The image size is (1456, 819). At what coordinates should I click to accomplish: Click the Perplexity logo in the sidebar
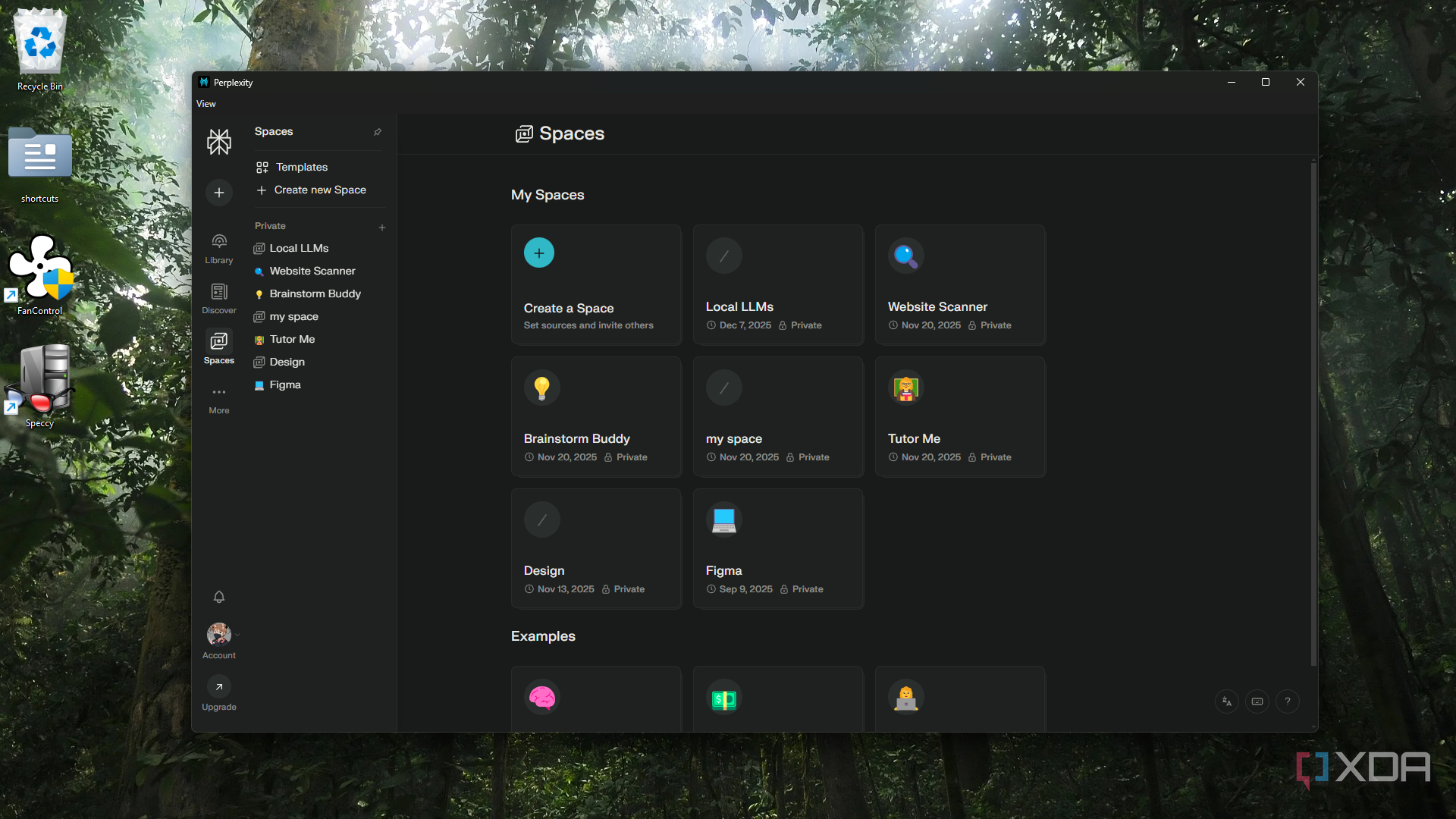point(219,142)
